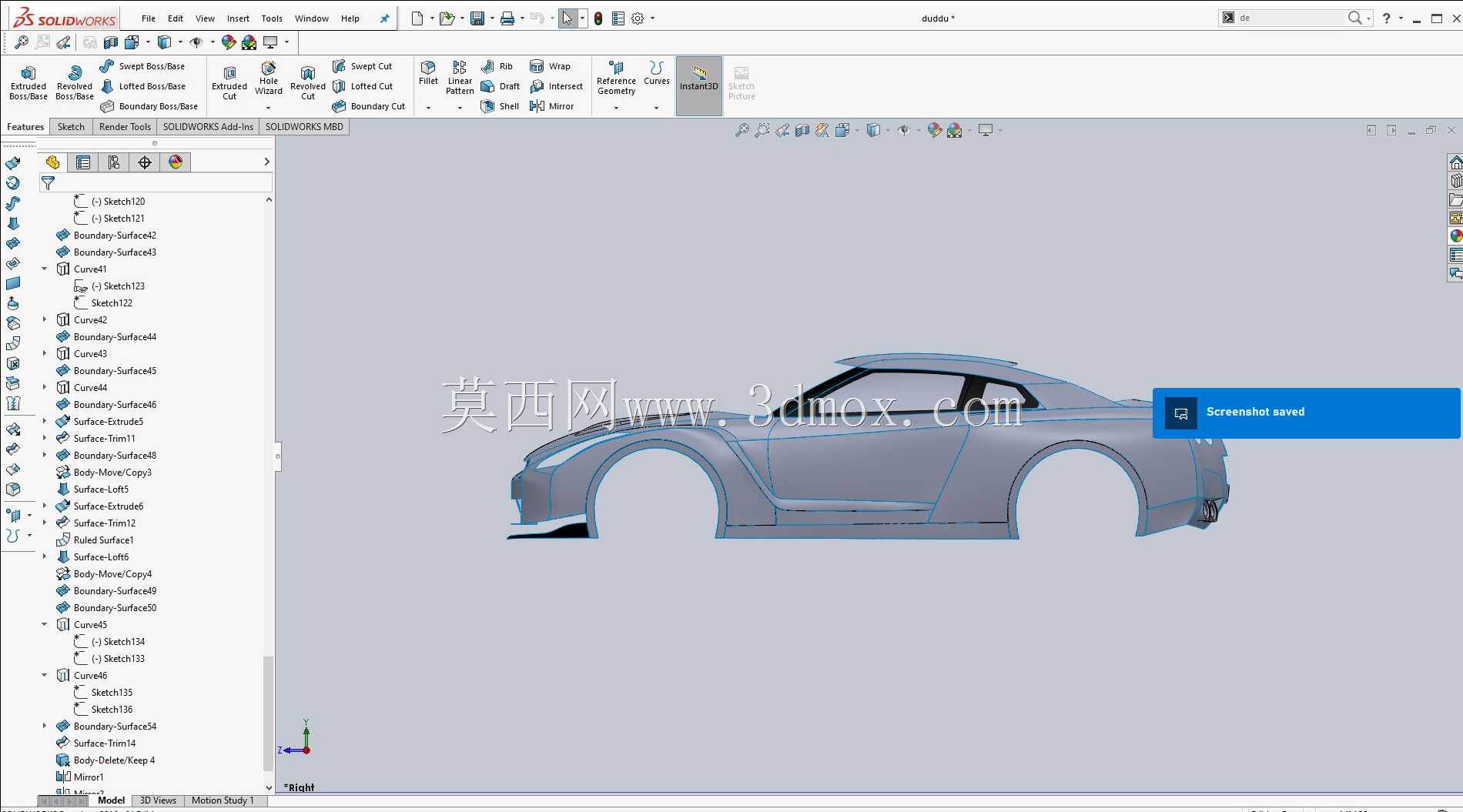Switch to the Sketch tab
The image size is (1463, 812).
(x=71, y=127)
